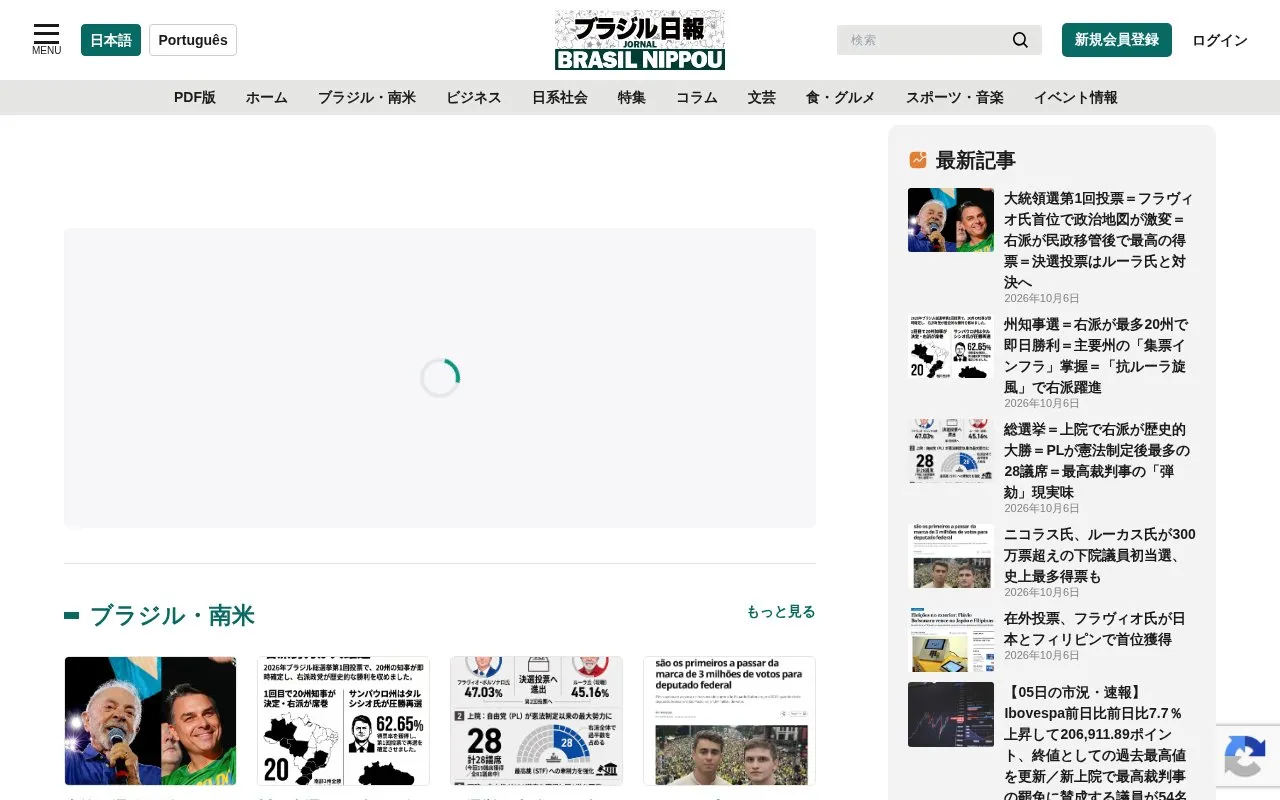Click sidebar thumbnail with 62.65% map infographic
The image size is (1280, 800).
[x=951, y=346]
